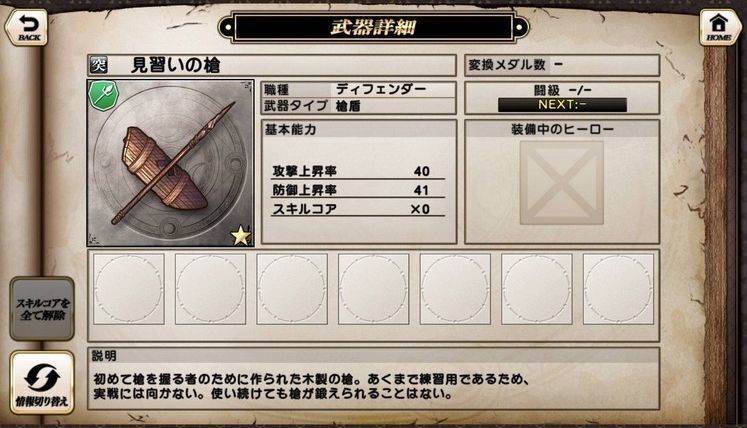Open the spear and shield weapon thumbnail
Image resolution: width=747 pixels, height=428 pixels.
[x=171, y=163]
